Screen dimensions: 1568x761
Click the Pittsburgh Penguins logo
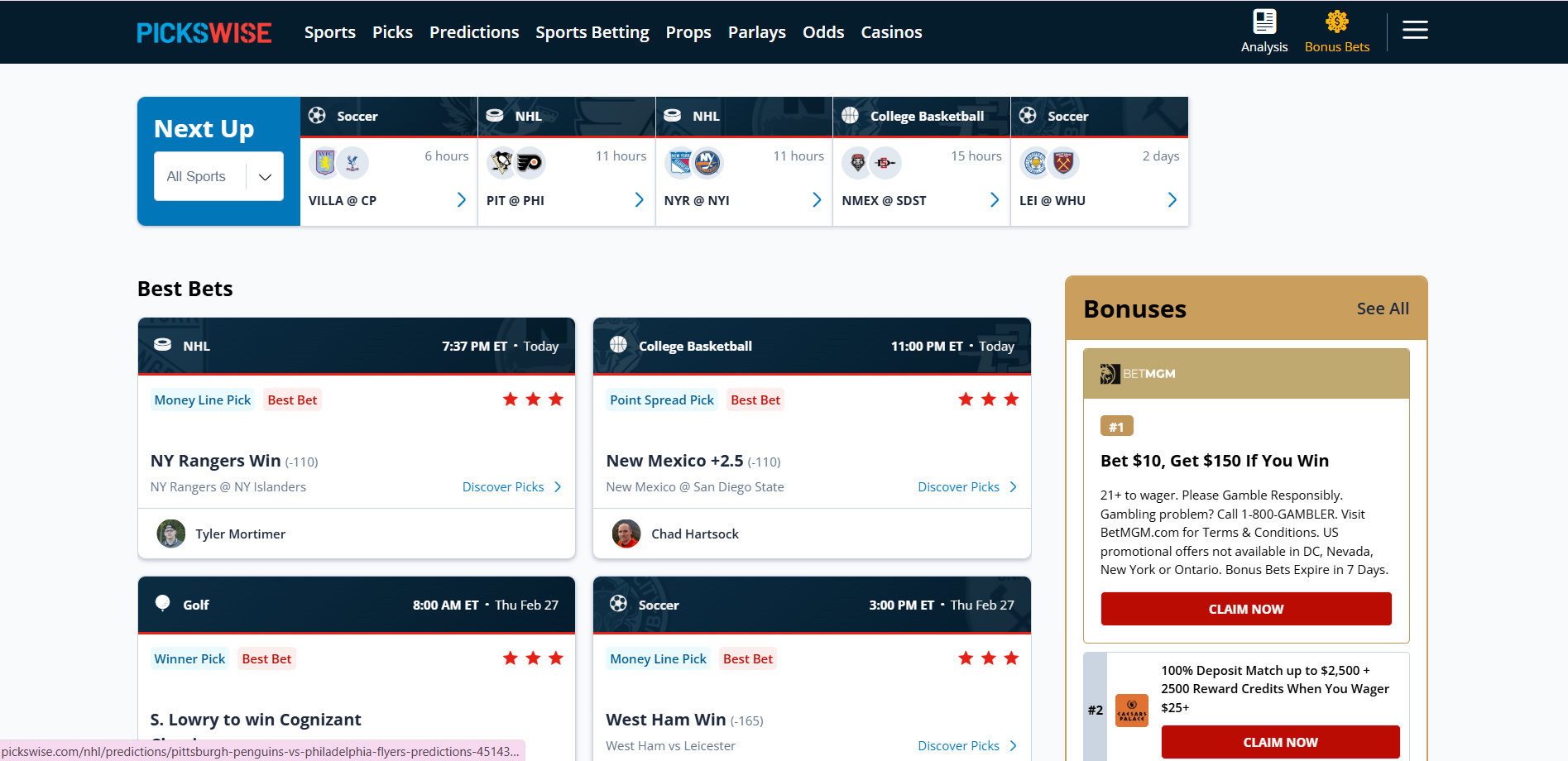(501, 163)
